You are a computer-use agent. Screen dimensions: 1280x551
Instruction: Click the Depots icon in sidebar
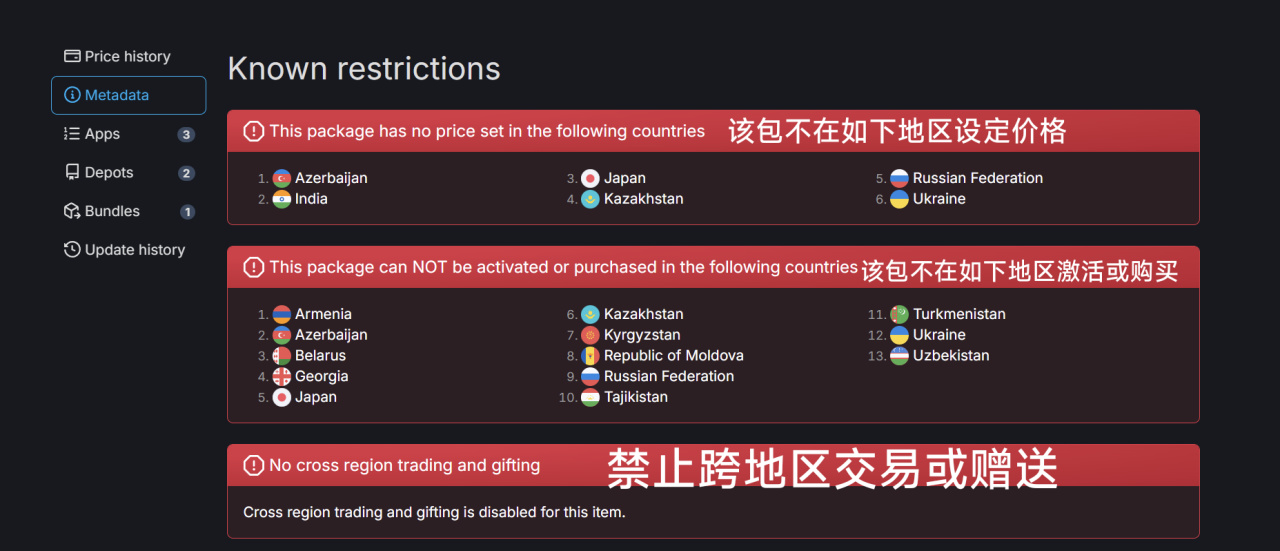(72, 172)
